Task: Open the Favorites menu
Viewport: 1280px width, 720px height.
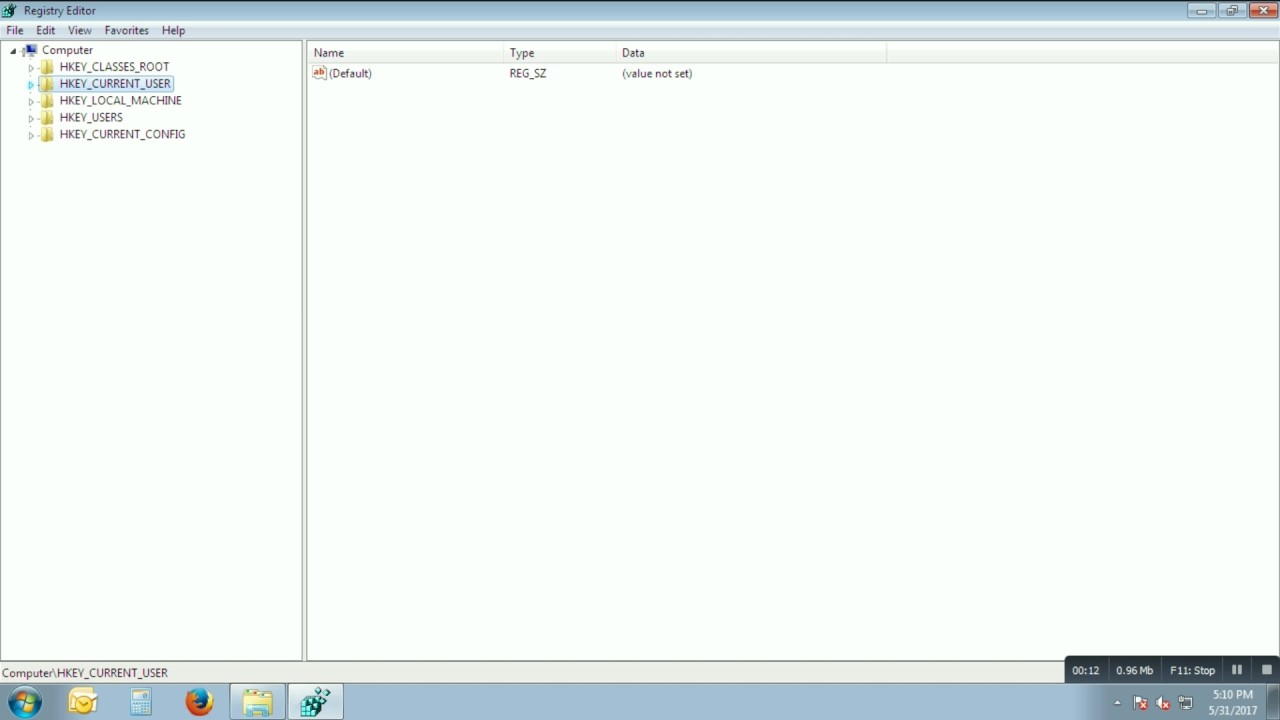Action: pyautogui.click(x=127, y=30)
